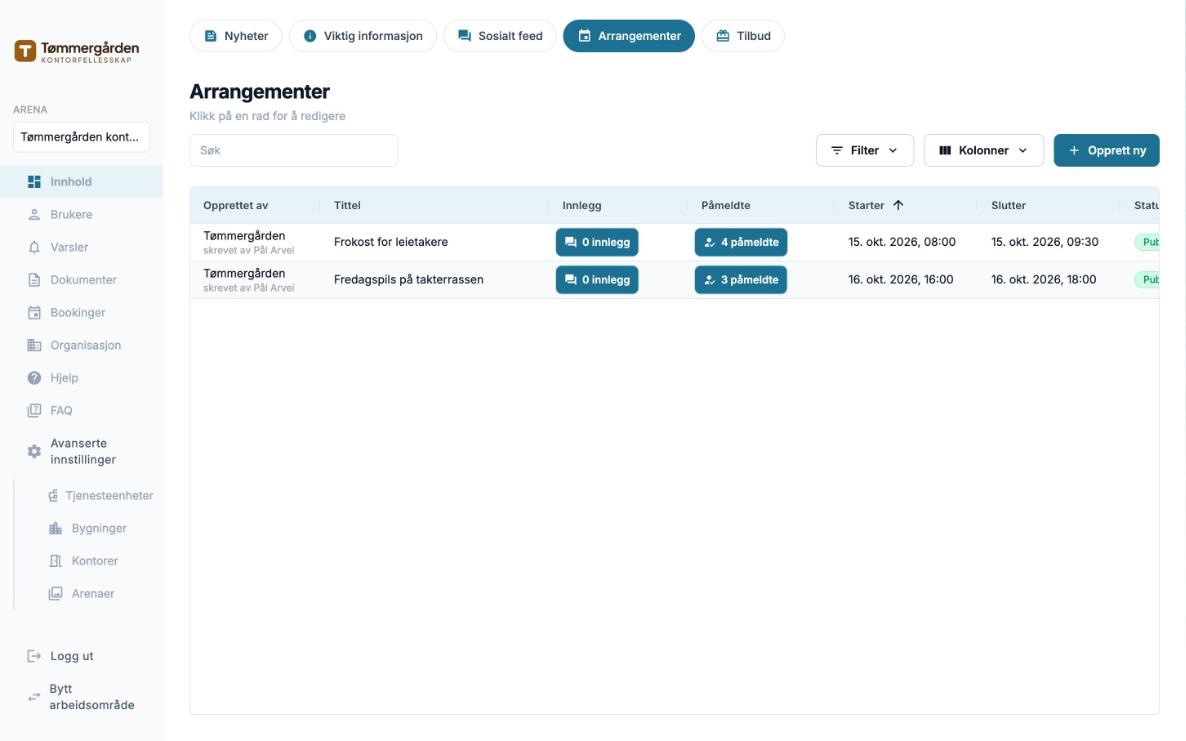Click the Søk search field
Viewport: 1186px width, 741px height.
[x=293, y=150]
